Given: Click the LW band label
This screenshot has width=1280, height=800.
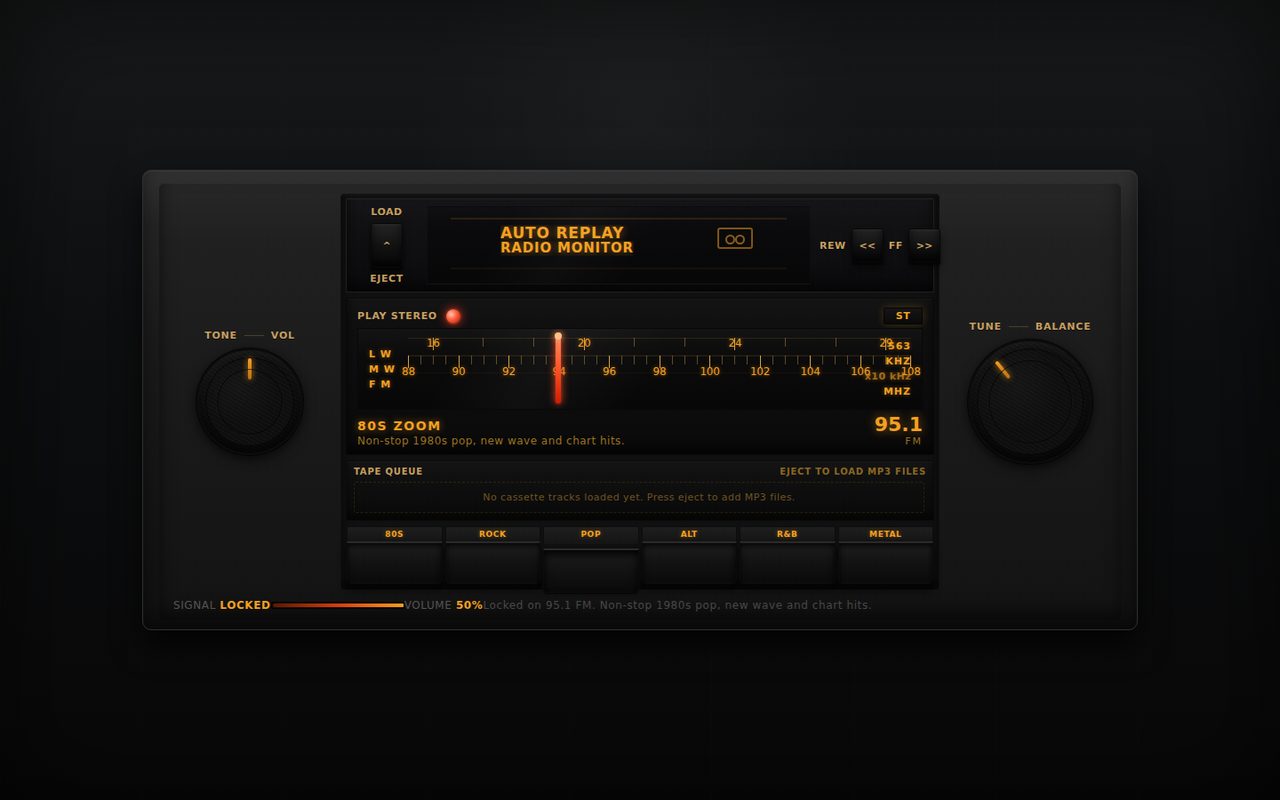Looking at the screenshot, I should (x=380, y=354).
